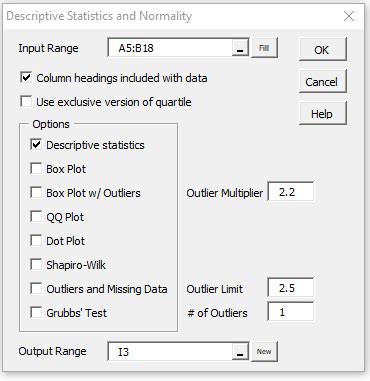Close the Descriptive Statistics and Normality dialog
Screen dimensions: 370x381
point(349,16)
